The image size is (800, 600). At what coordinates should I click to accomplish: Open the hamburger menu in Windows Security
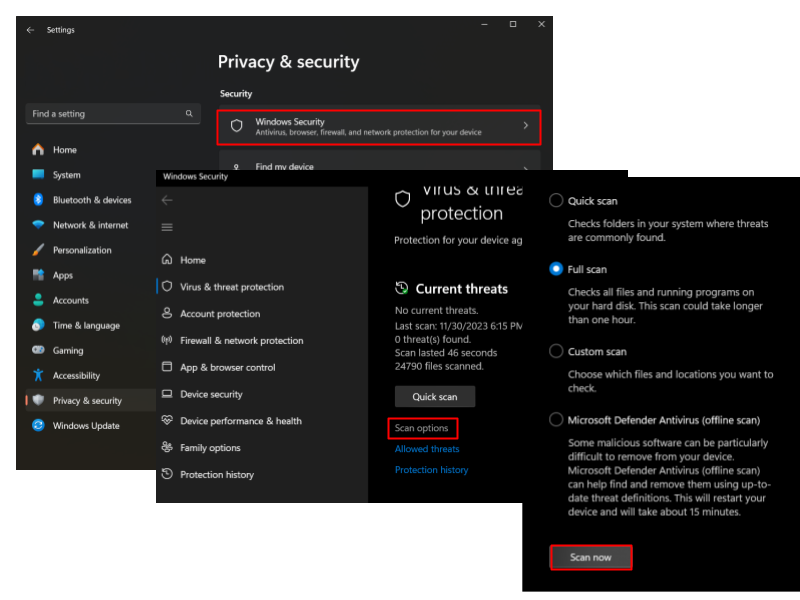point(167,227)
